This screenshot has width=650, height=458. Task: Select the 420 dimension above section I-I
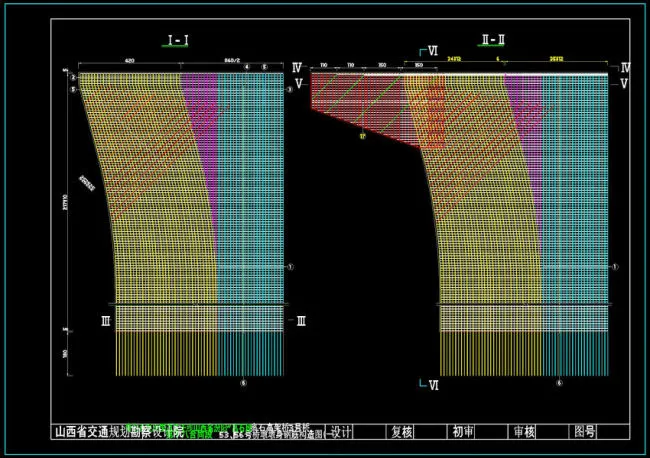pos(129,62)
